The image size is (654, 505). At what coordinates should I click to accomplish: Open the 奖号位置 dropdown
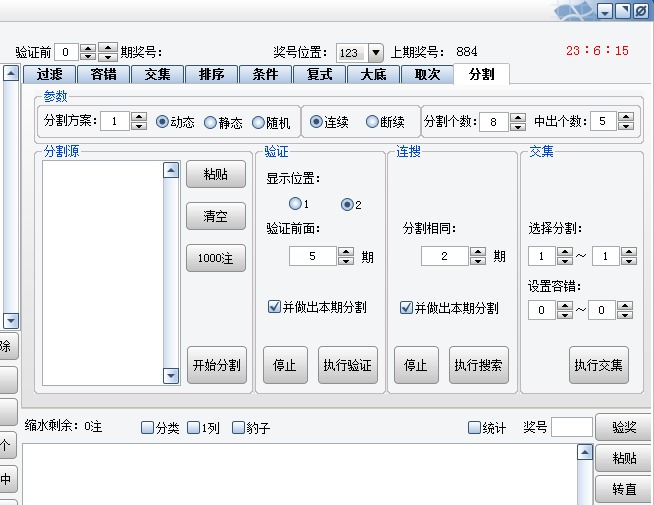pyautogui.click(x=375, y=53)
